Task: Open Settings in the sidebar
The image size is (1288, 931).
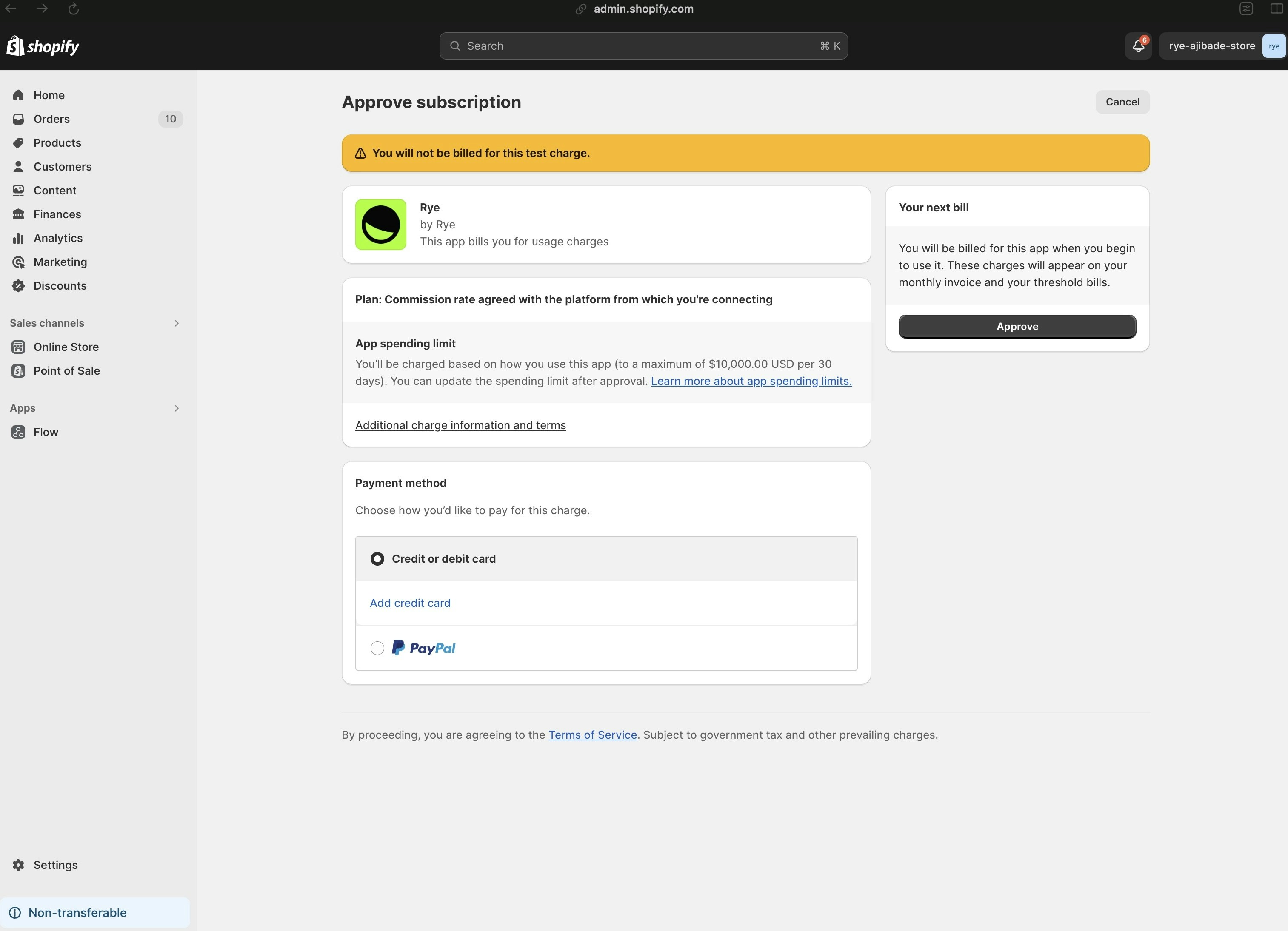Action: pyautogui.click(x=56, y=865)
